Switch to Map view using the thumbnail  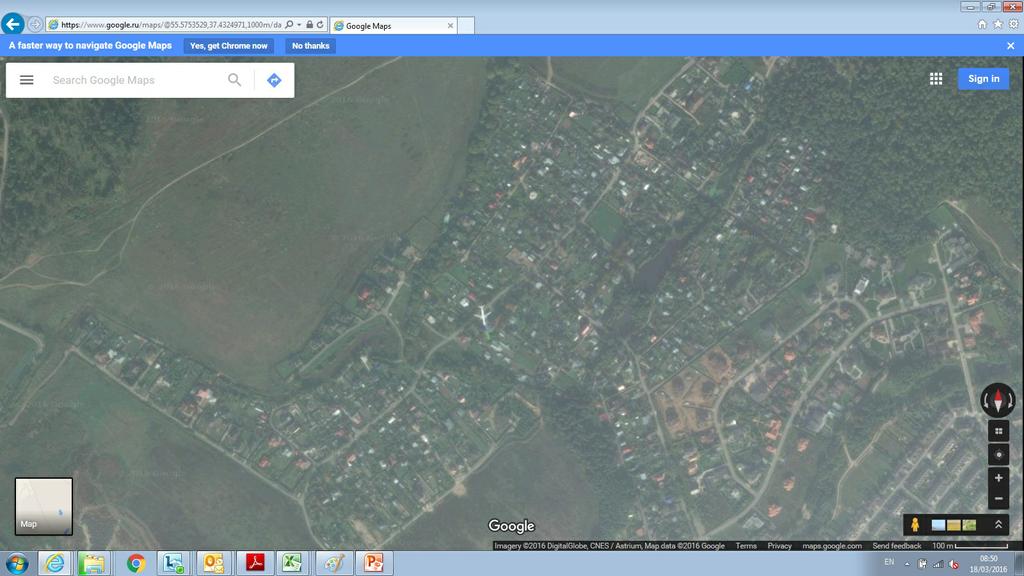[x=44, y=506]
